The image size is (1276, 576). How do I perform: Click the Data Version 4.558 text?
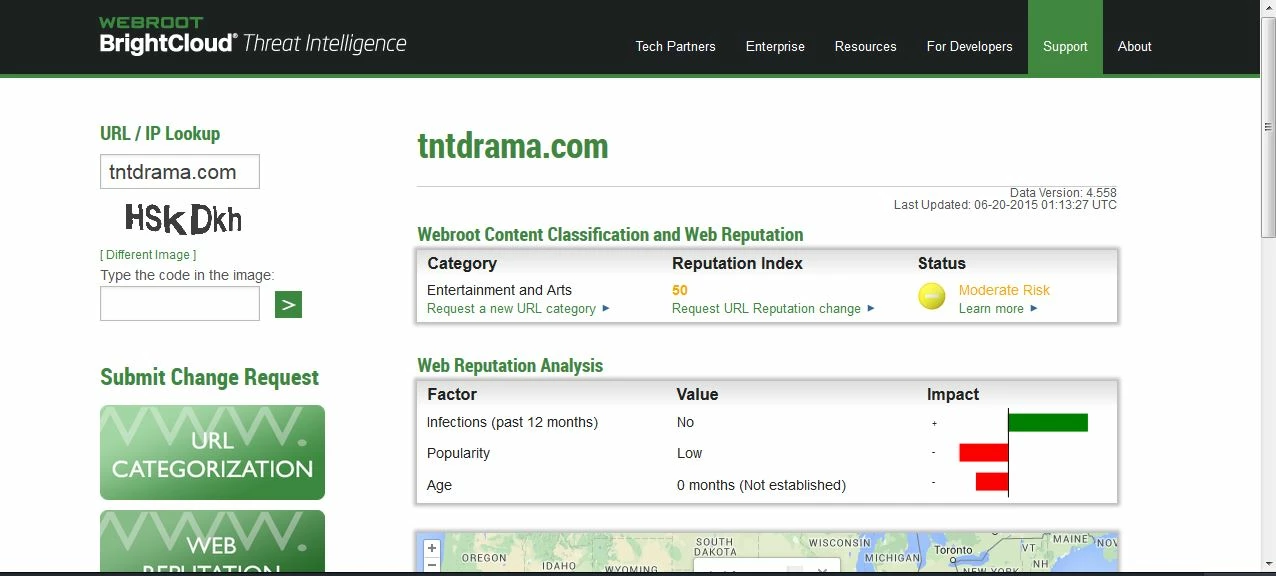point(1063,192)
